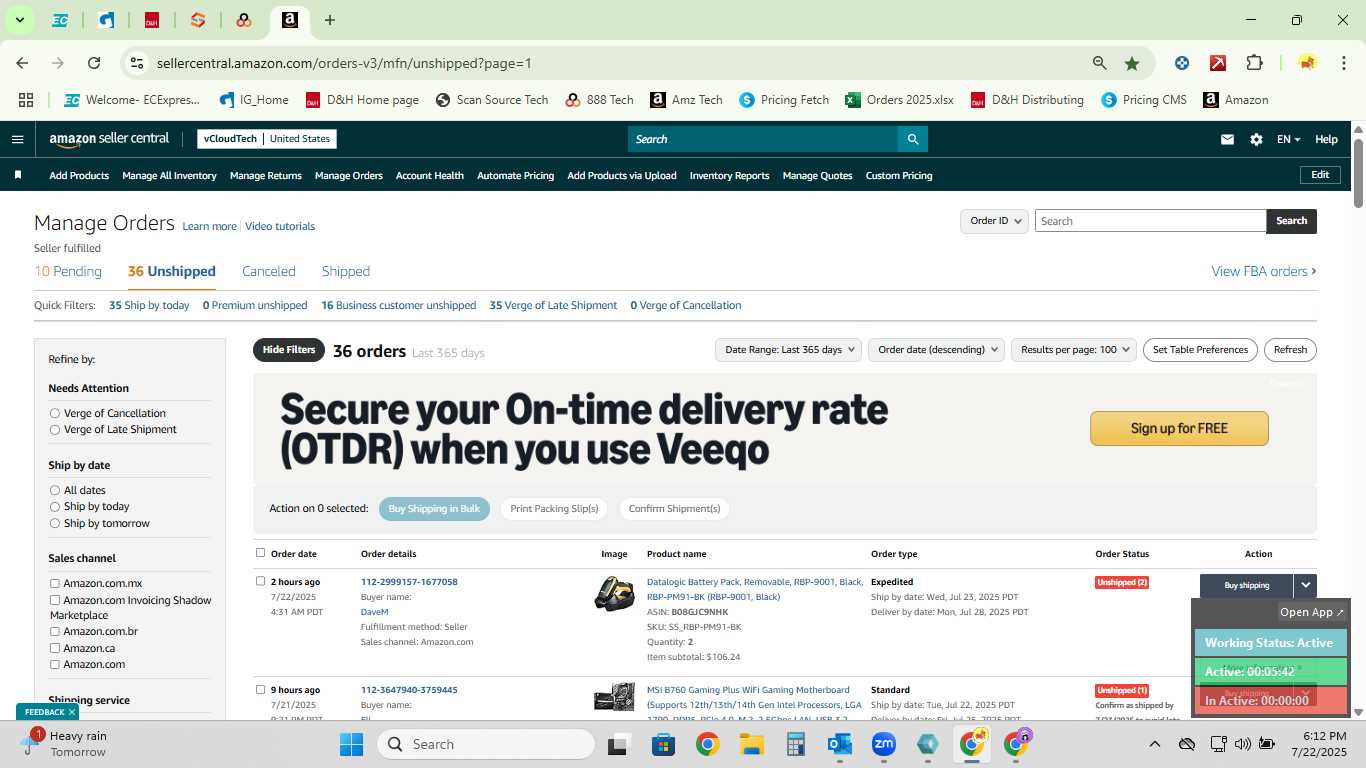Open the Results per page: 100 dropdown

[x=1073, y=349]
